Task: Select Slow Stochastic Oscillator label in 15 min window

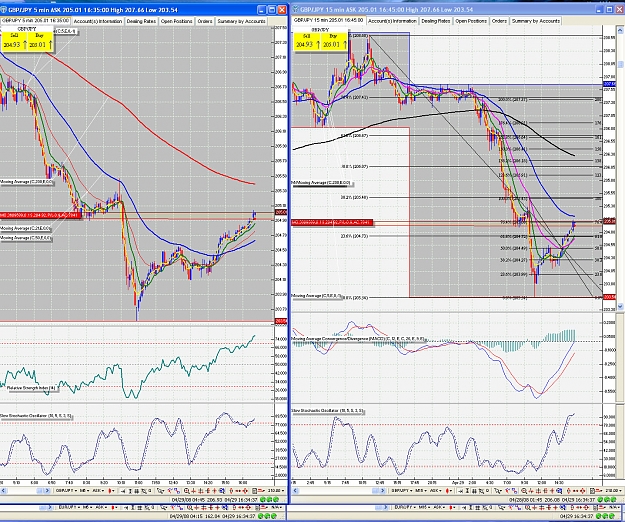Action: click(x=328, y=410)
